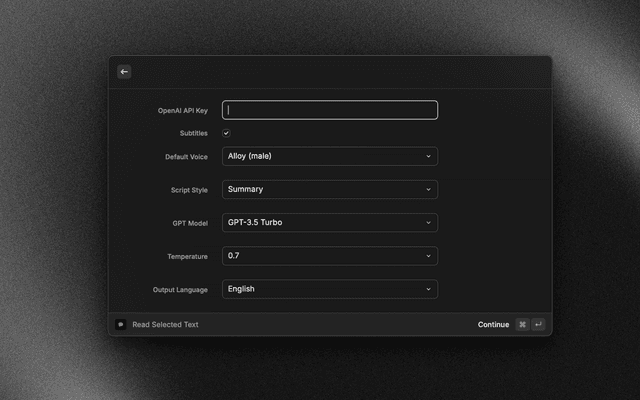Open the dropdown showing 0.7

329,256
